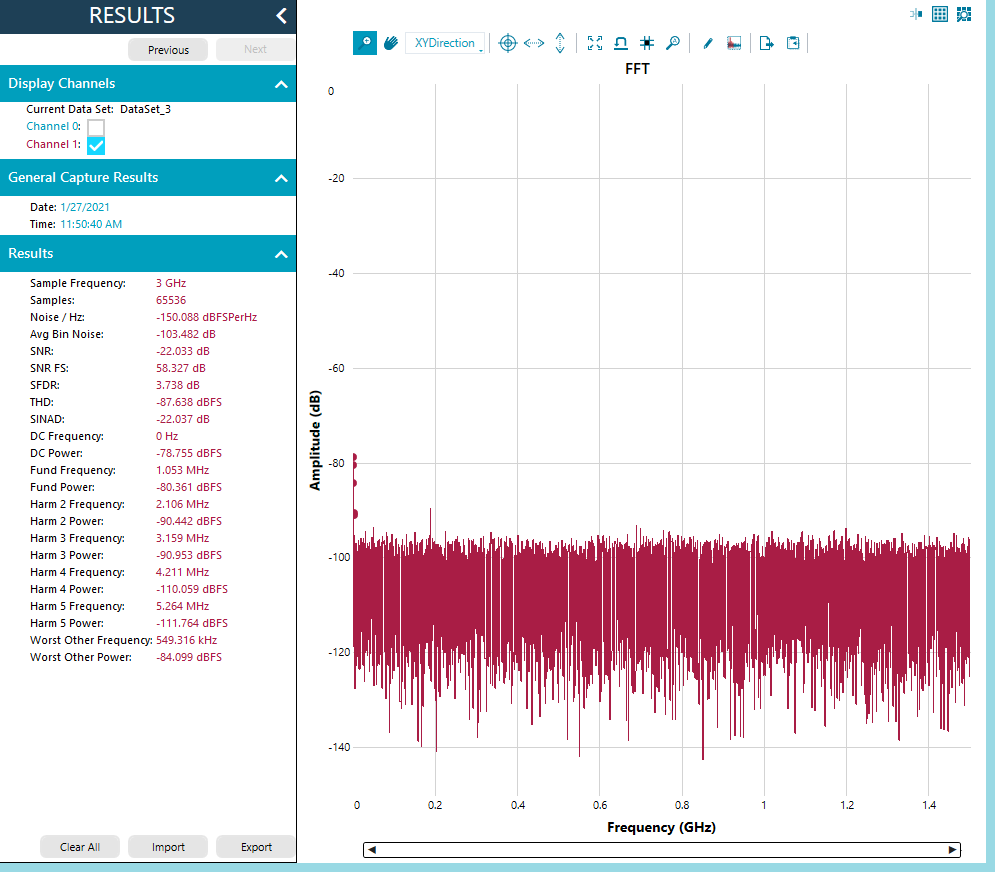
Task: Click the Export button
Action: tap(256, 847)
